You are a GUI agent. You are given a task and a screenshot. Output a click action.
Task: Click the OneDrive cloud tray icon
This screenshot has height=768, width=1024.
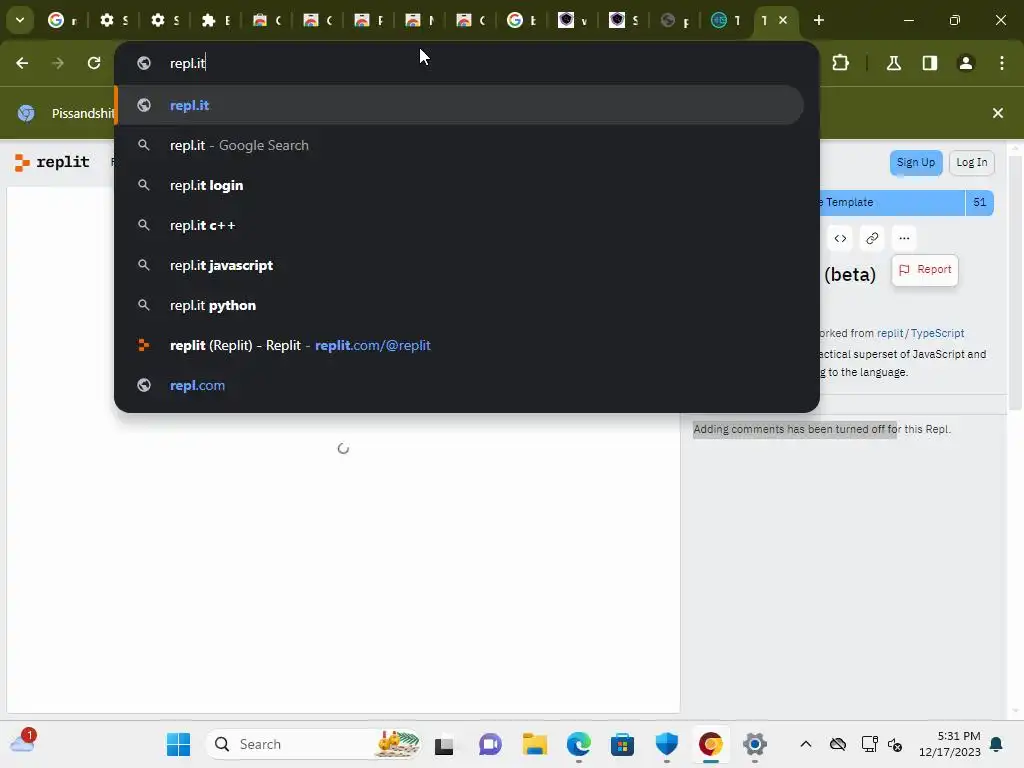pyautogui.click(x=838, y=744)
